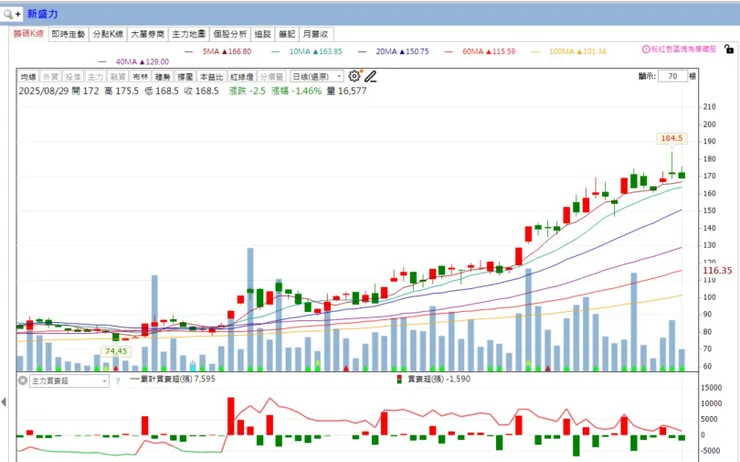Switch to the 大量券商 tab
The image size is (740, 462).
147,34
